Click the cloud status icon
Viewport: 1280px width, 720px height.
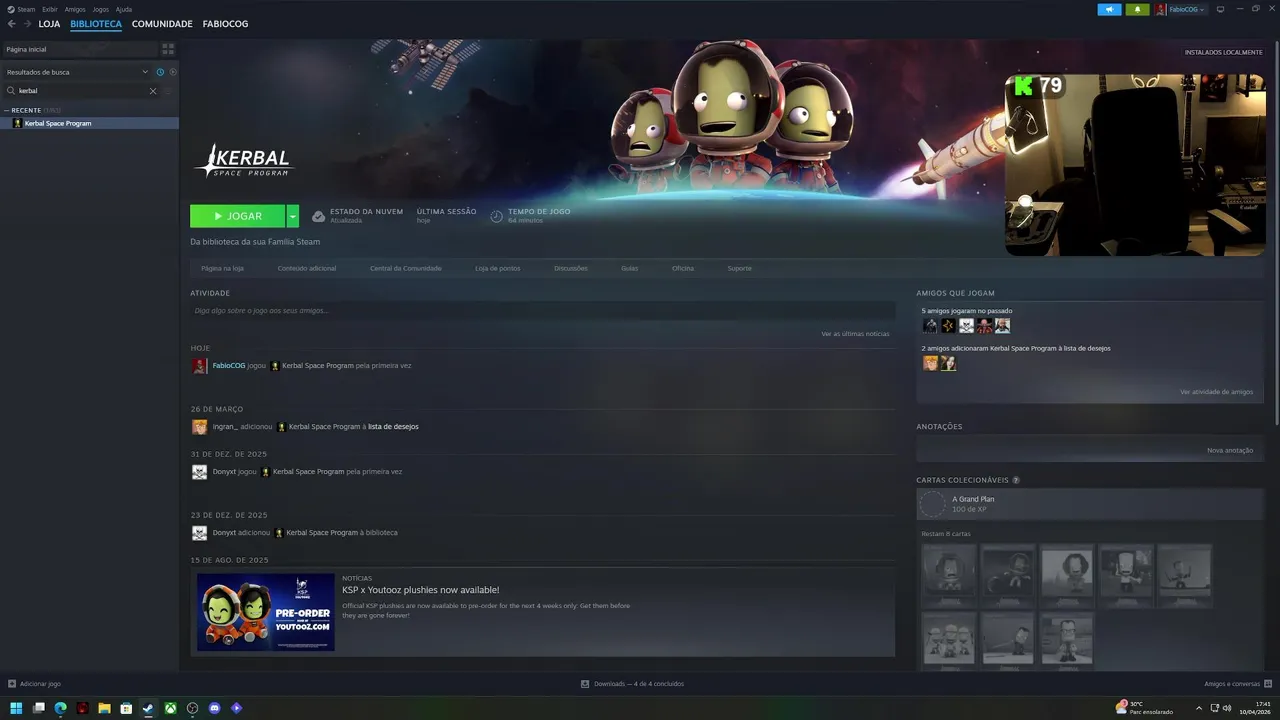[x=318, y=216]
